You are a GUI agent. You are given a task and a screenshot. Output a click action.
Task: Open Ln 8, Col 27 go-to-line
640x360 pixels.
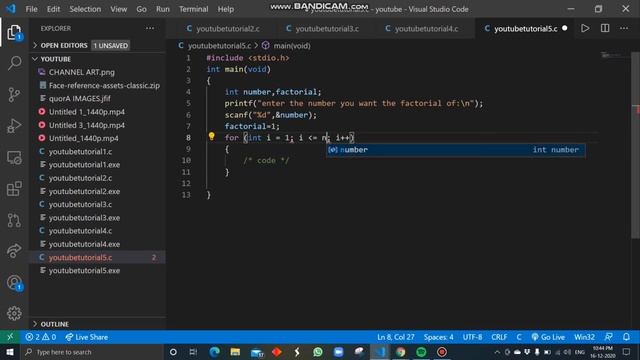[396, 337]
